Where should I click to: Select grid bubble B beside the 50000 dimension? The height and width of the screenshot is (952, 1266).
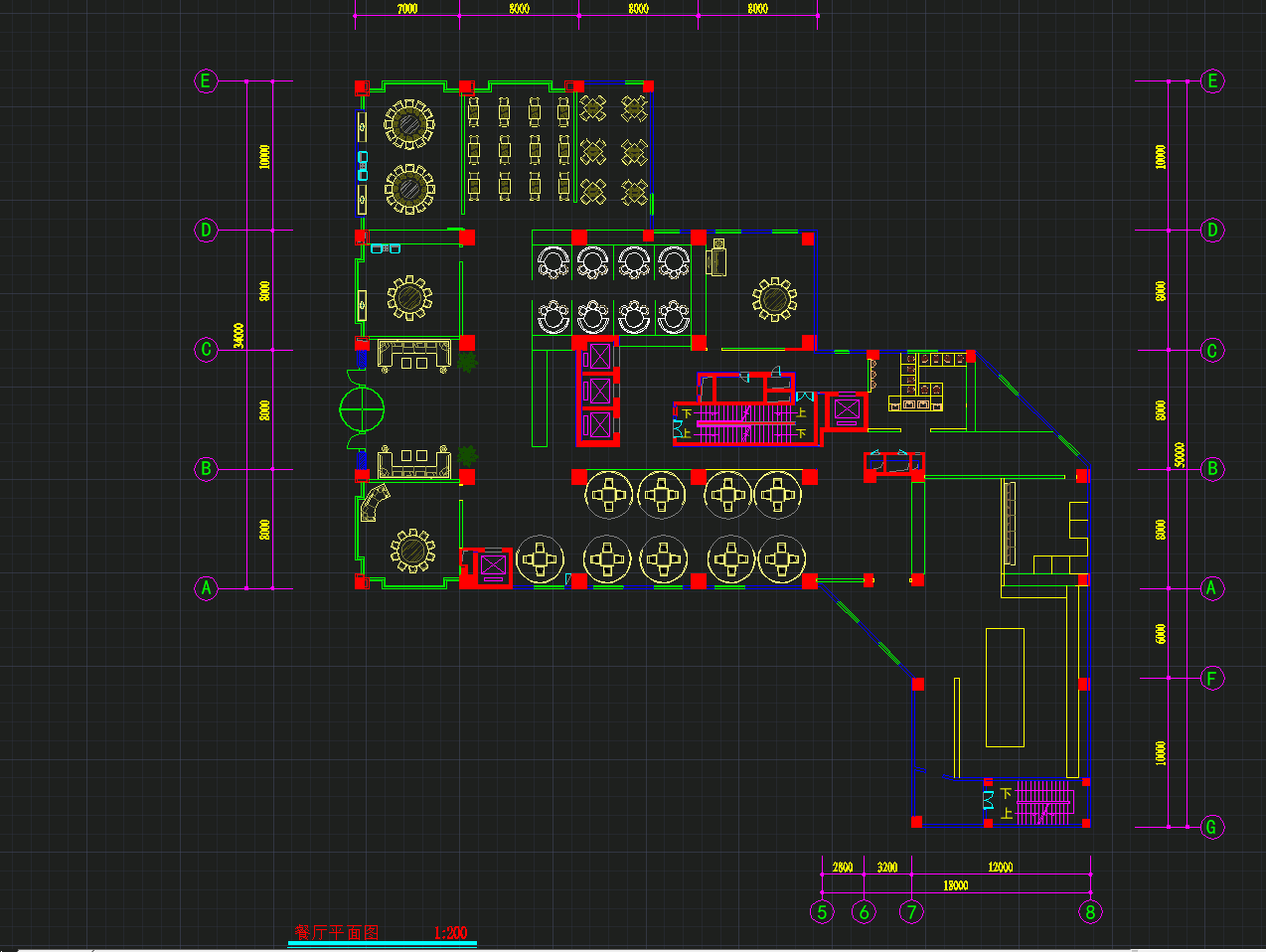coord(1211,469)
